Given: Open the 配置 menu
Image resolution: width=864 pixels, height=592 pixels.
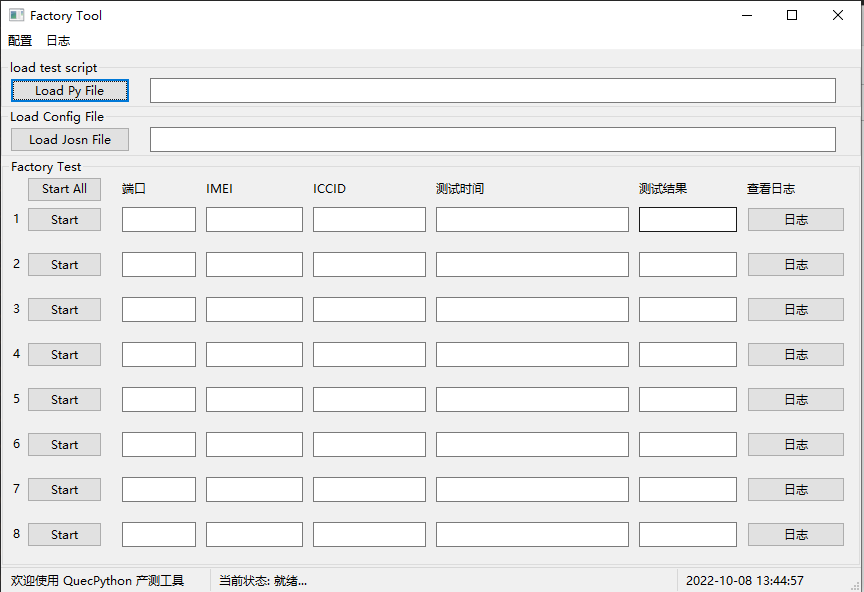Looking at the screenshot, I should (x=20, y=41).
